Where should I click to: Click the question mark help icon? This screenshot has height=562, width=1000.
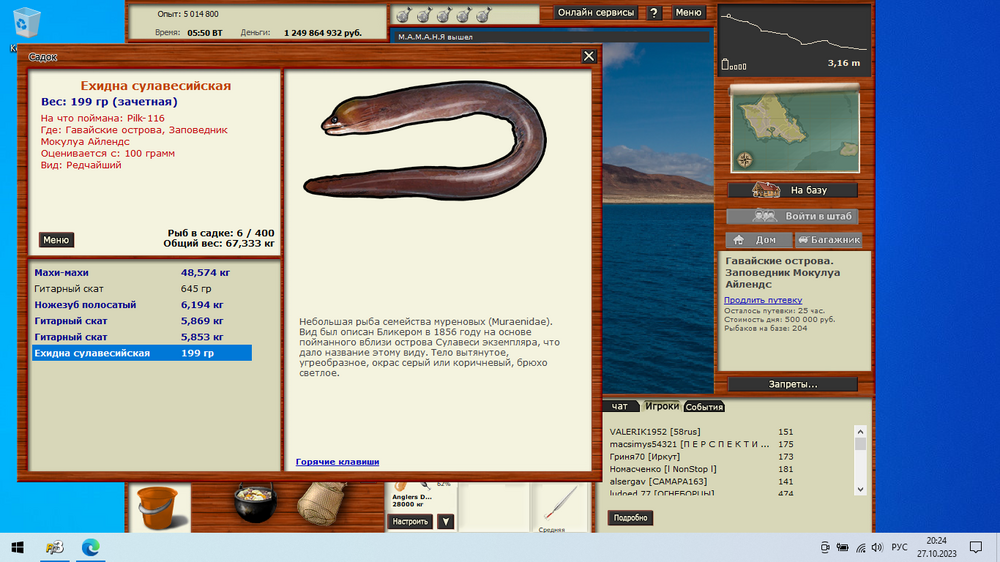tap(654, 13)
